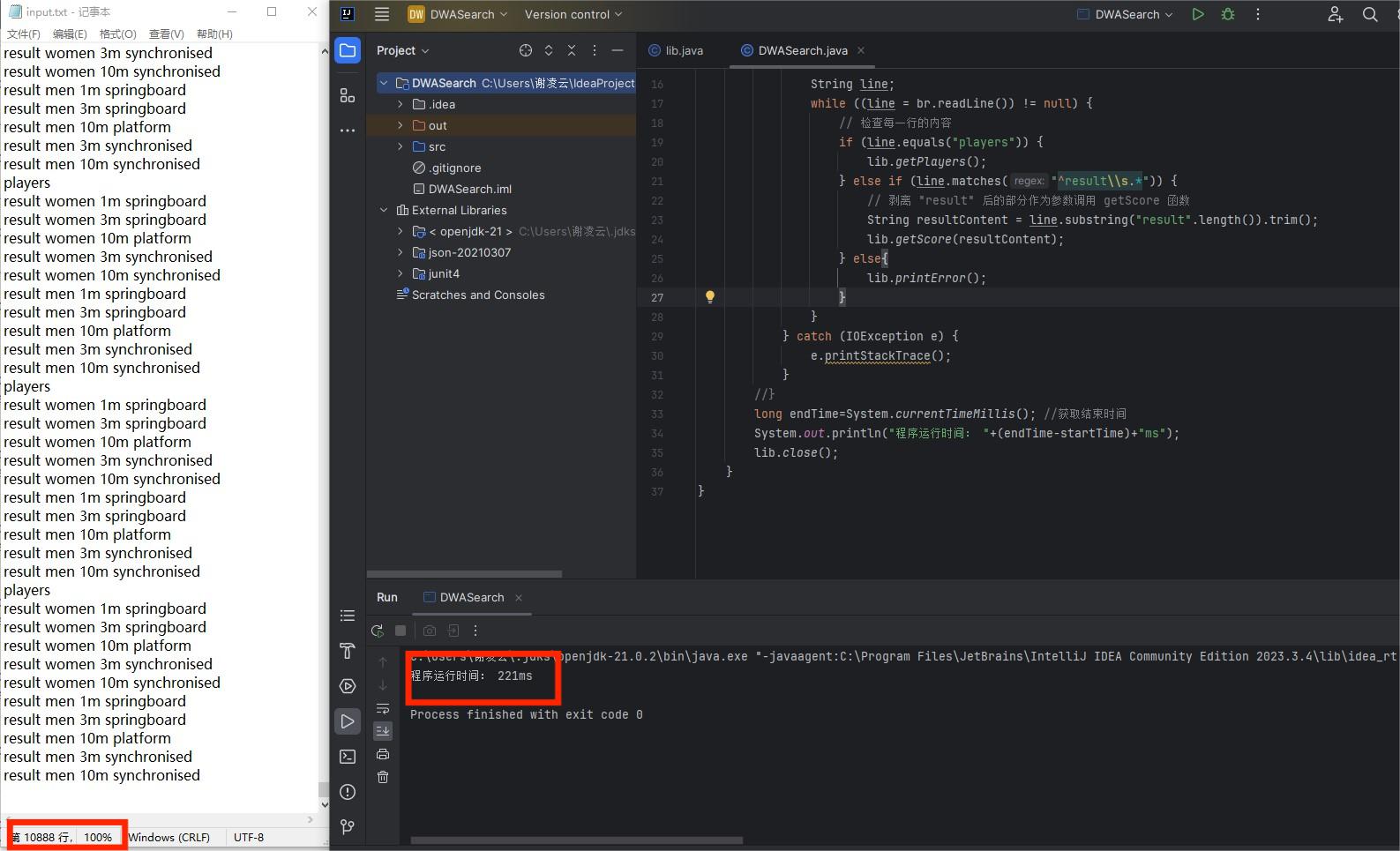This screenshot has width=1400, height=851.
Task: Click the Project panel horizontal scrollbar
Action: [465, 574]
